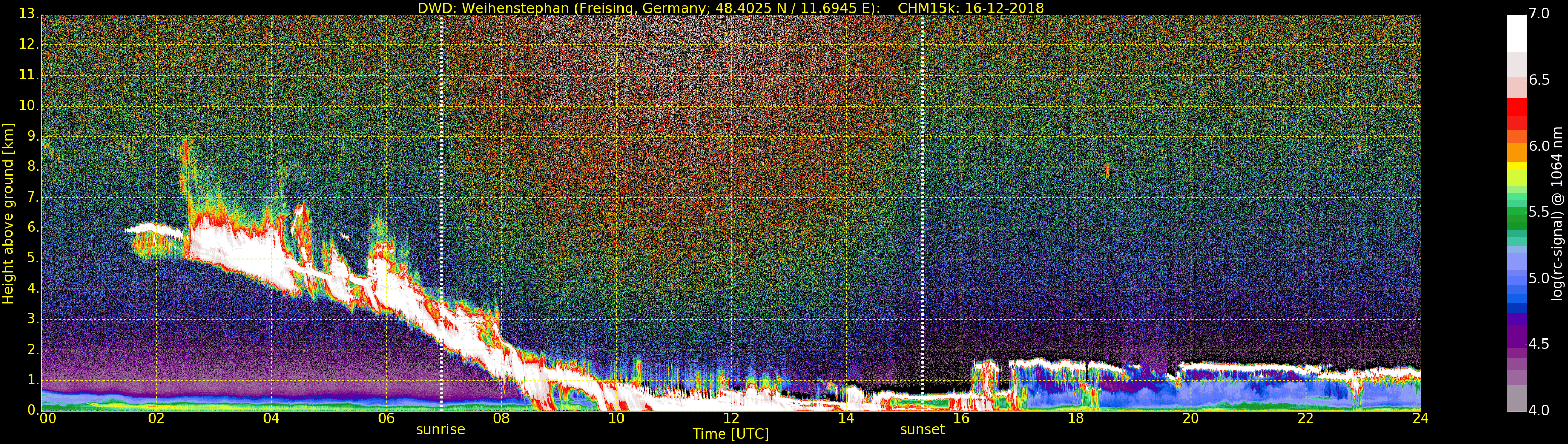Image resolution: width=1568 pixels, height=444 pixels.
Task: Pick time axis tick '08'
Action: pyautogui.click(x=502, y=418)
